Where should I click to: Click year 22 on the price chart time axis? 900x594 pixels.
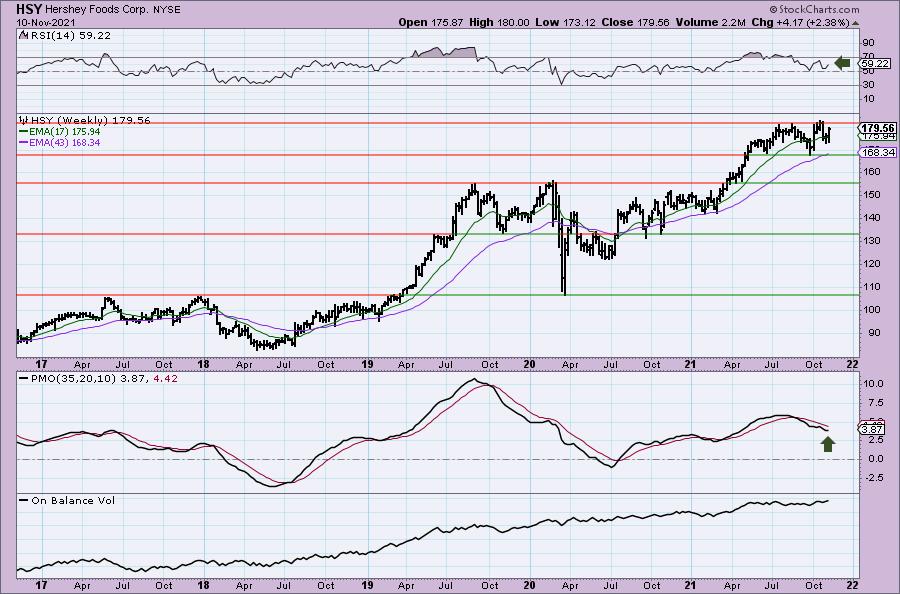pos(852,364)
